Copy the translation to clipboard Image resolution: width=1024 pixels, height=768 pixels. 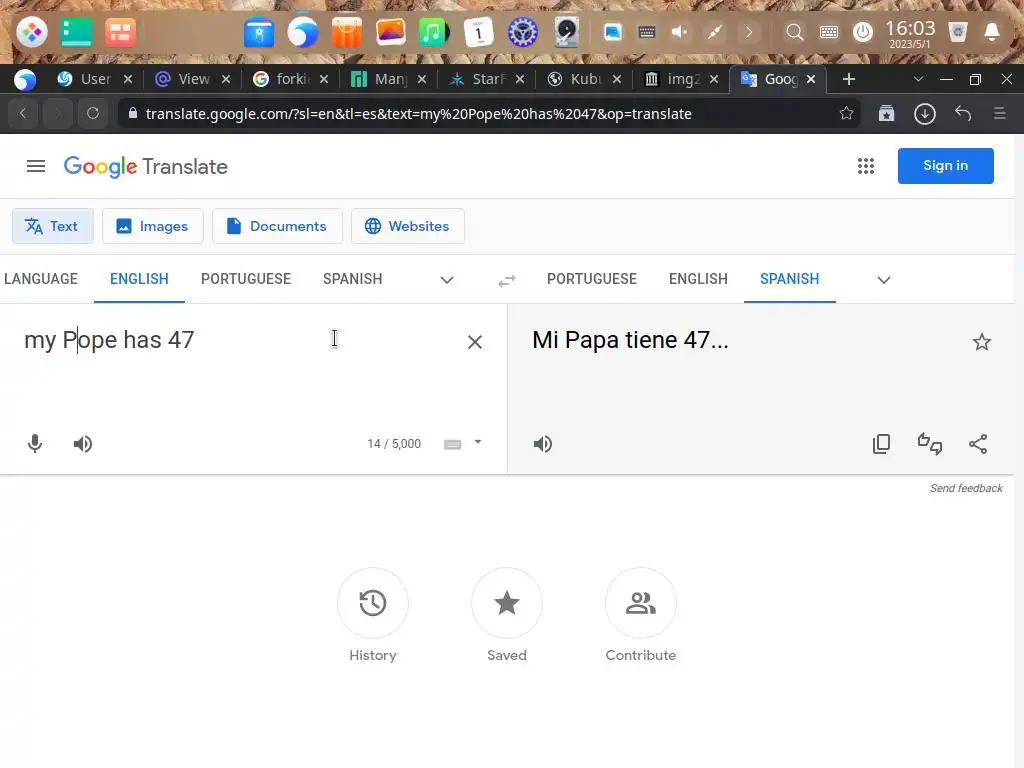click(x=882, y=444)
